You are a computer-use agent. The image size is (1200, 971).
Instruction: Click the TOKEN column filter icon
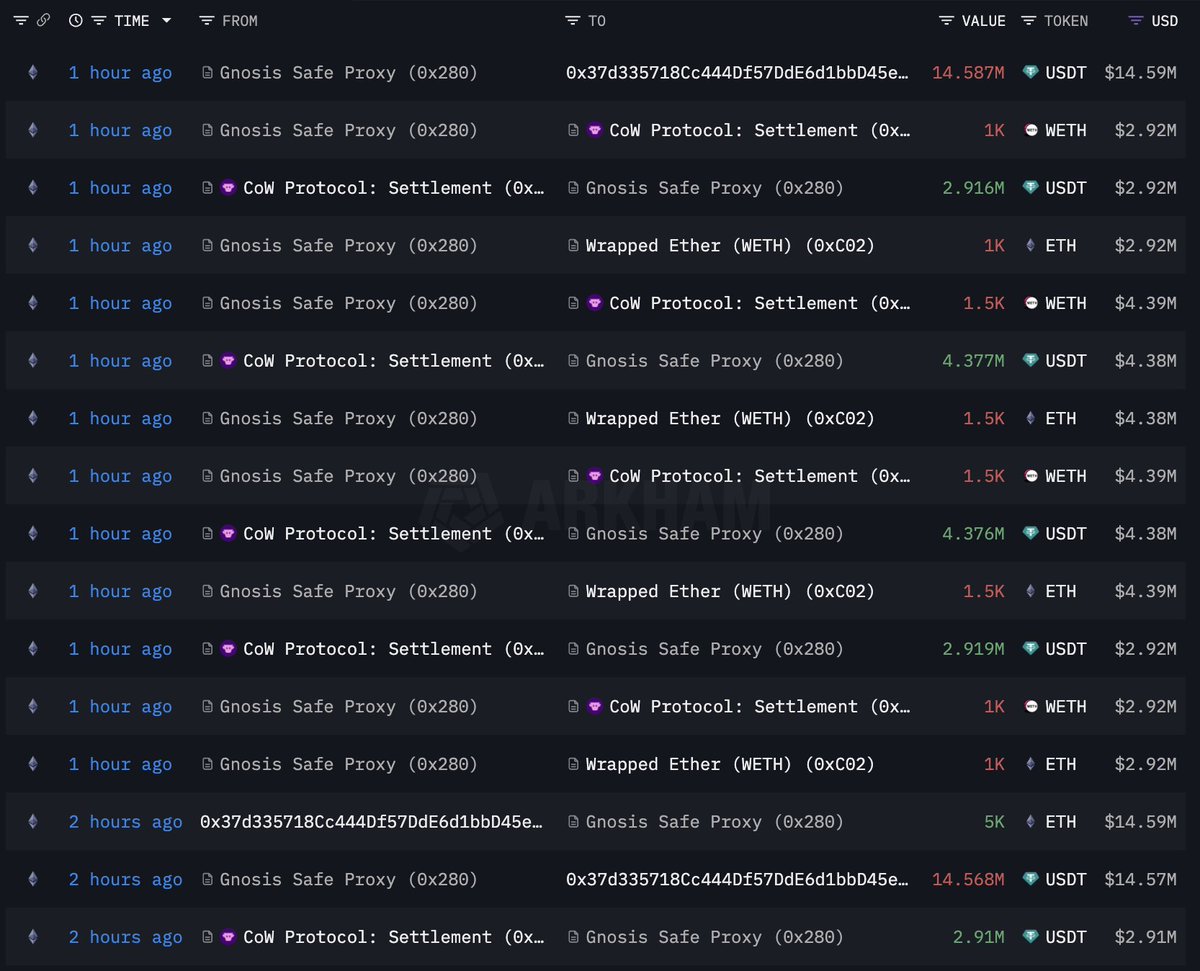(1028, 21)
